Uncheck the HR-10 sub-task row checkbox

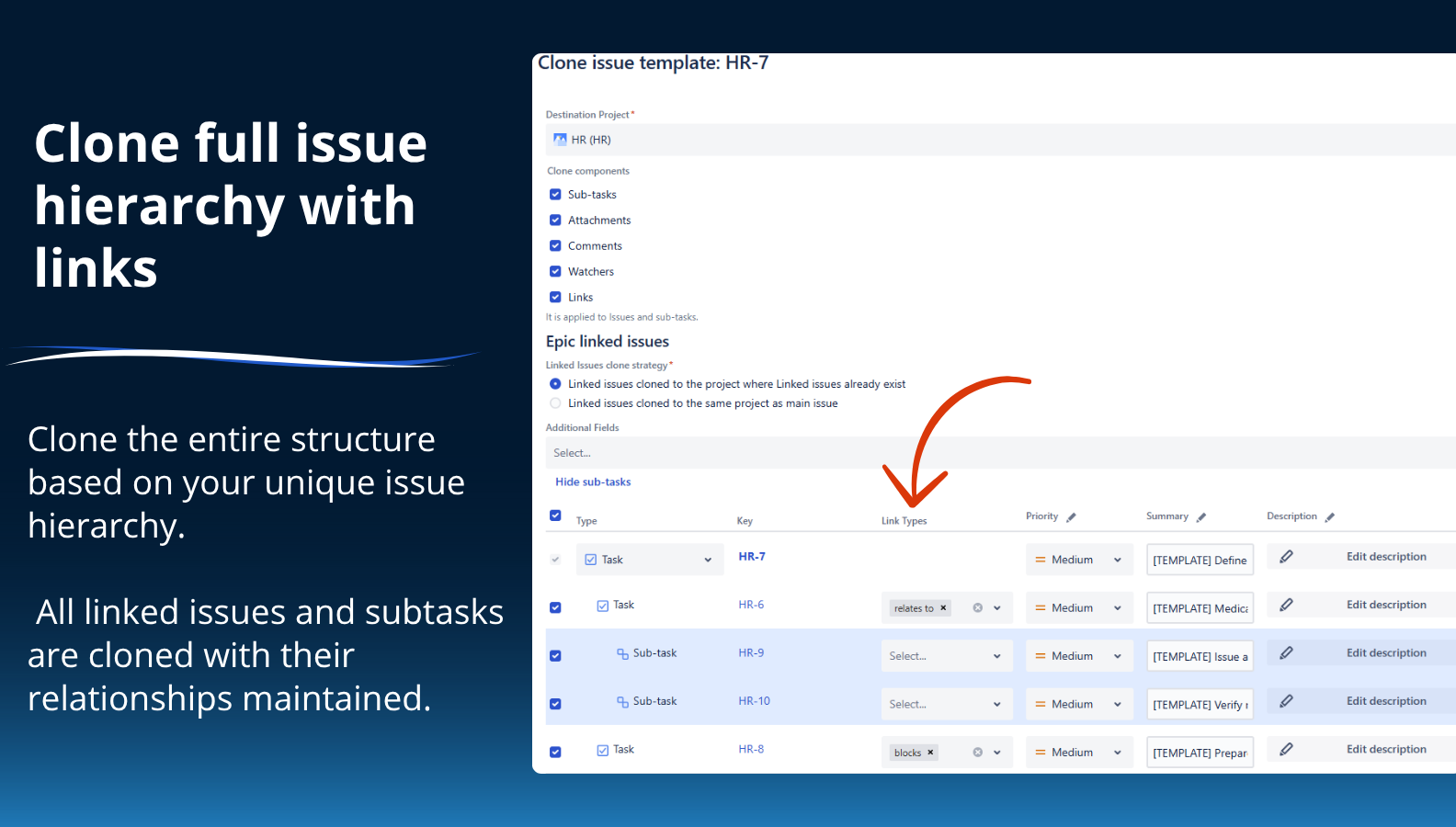point(555,704)
